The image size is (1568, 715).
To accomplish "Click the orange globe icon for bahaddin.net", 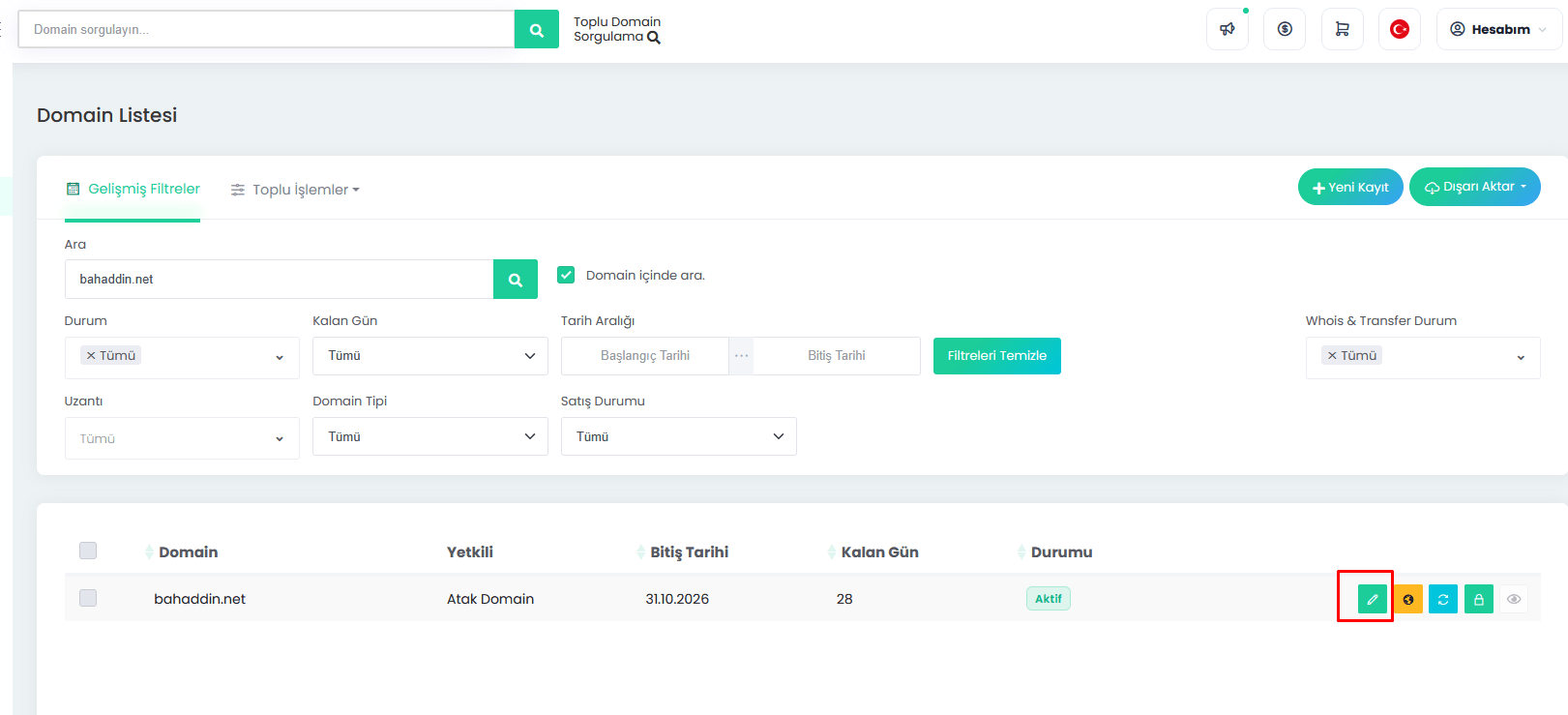I will (x=1408, y=599).
